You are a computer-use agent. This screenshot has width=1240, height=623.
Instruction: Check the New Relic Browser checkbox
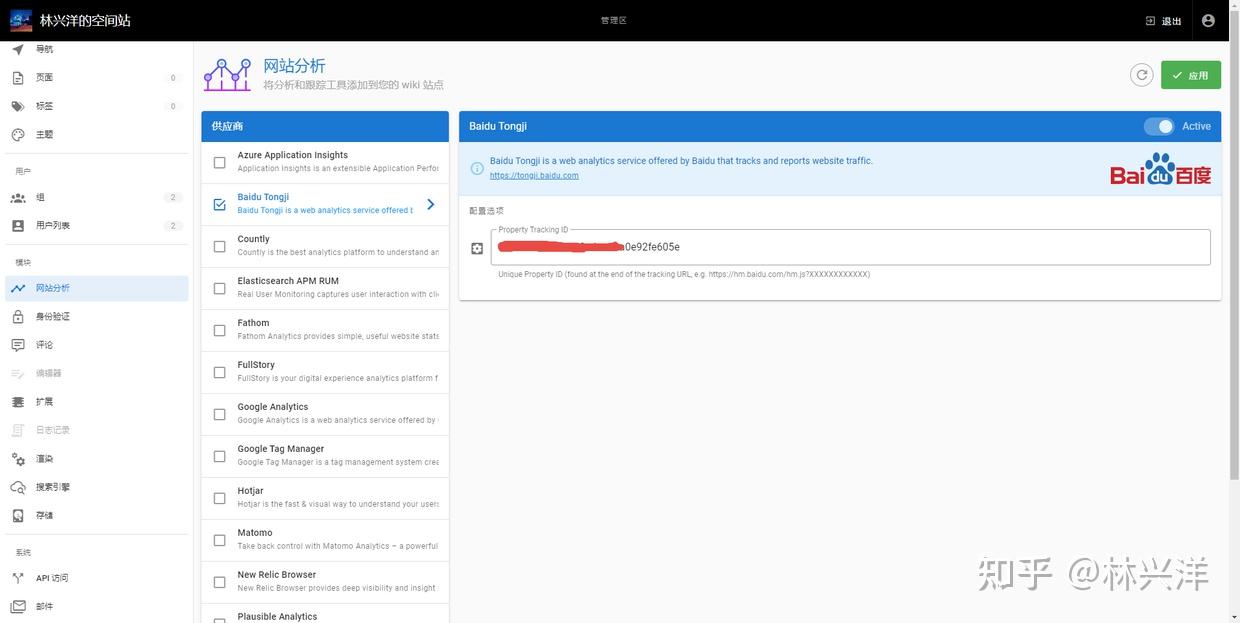tap(219, 582)
